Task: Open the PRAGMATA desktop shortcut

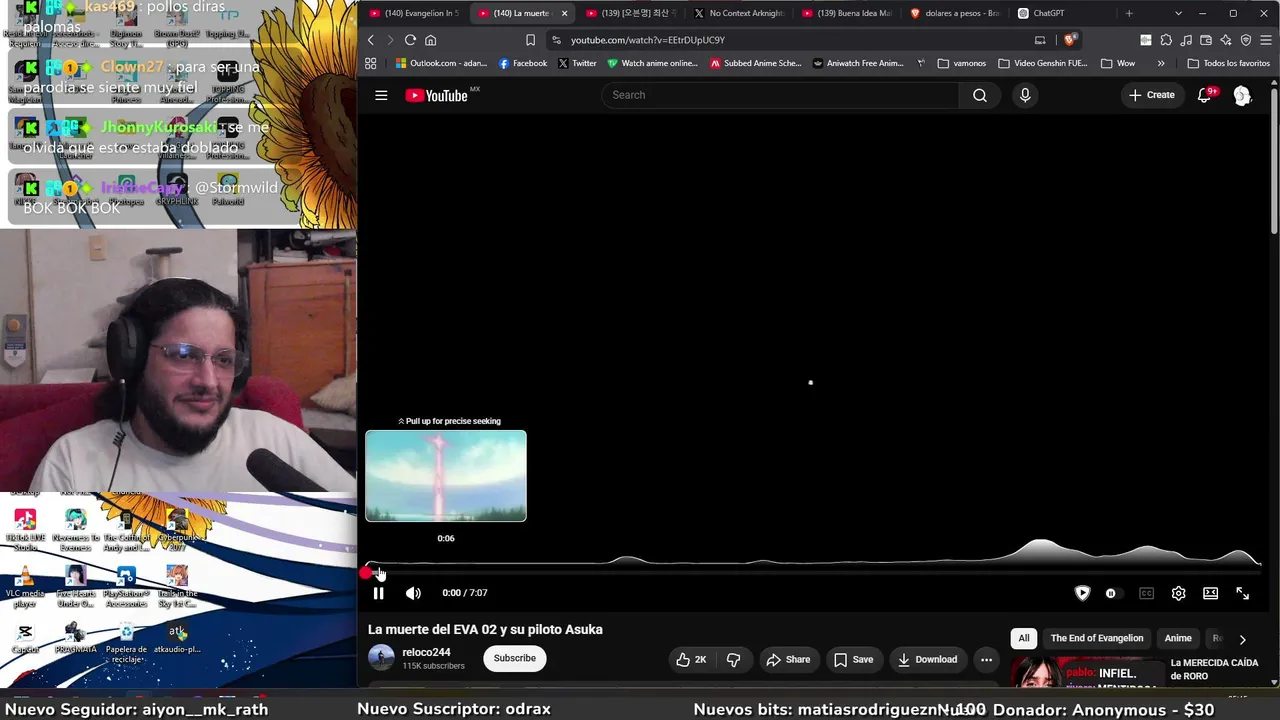Action: coord(75,639)
